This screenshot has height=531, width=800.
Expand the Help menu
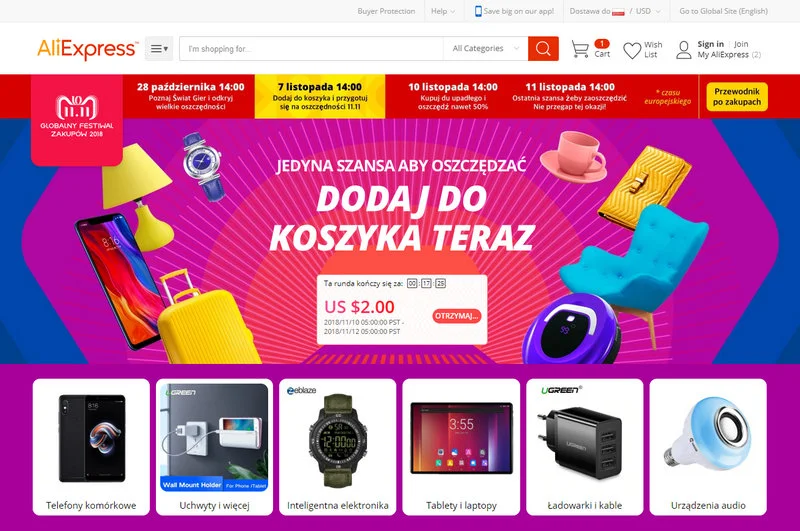[x=443, y=11]
